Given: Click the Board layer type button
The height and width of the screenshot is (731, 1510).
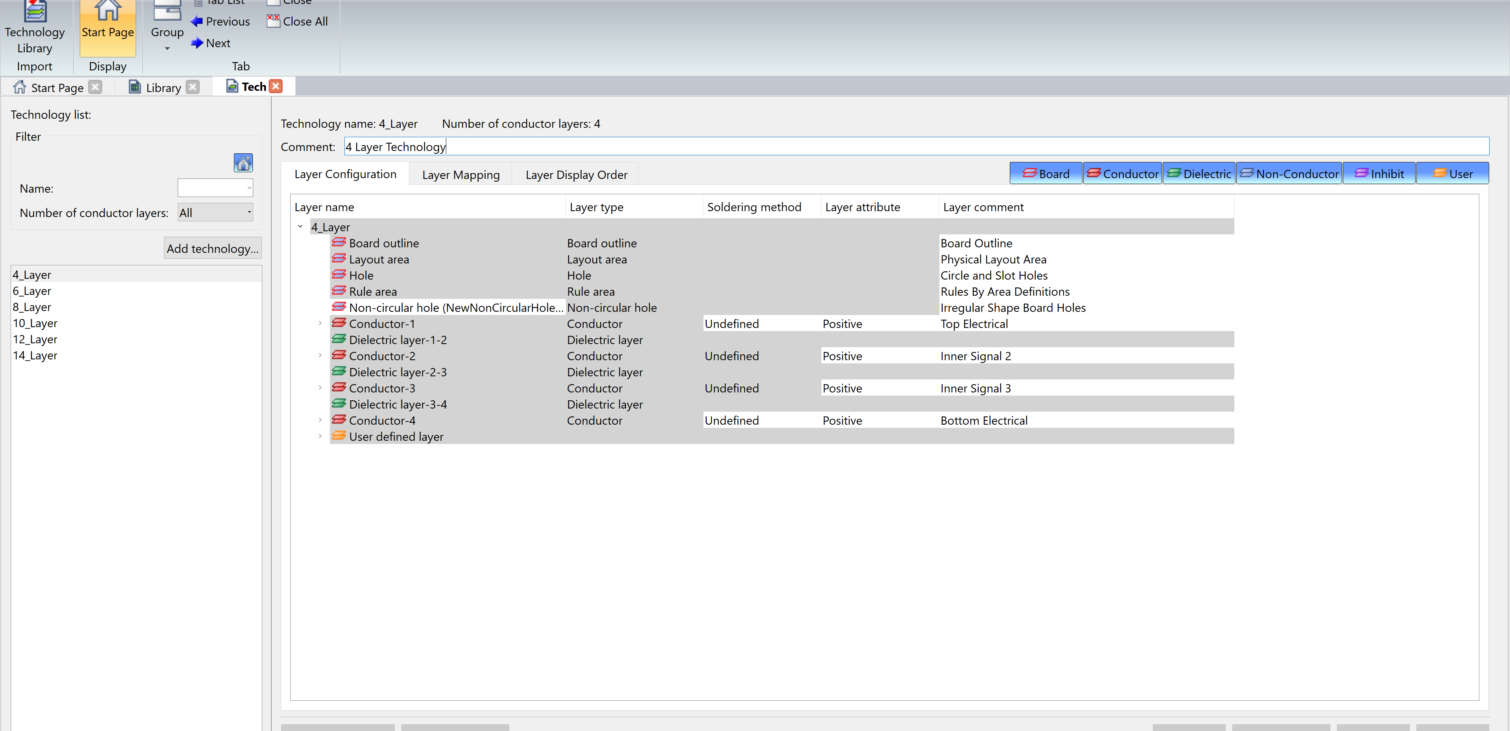Looking at the screenshot, I should pos(1045,173).
